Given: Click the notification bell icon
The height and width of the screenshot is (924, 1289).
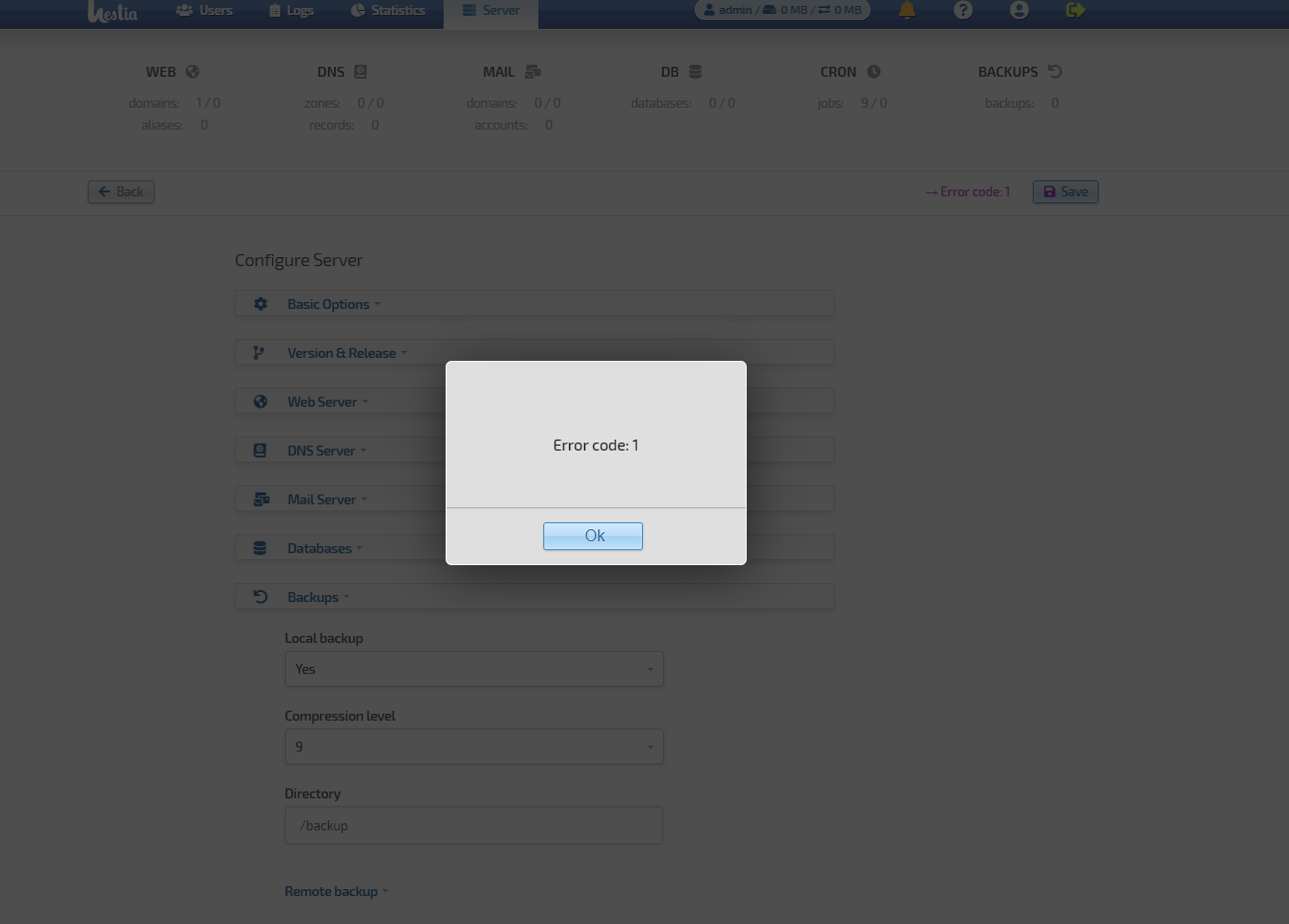Looking at the screenshot, I should coord(906,10).
